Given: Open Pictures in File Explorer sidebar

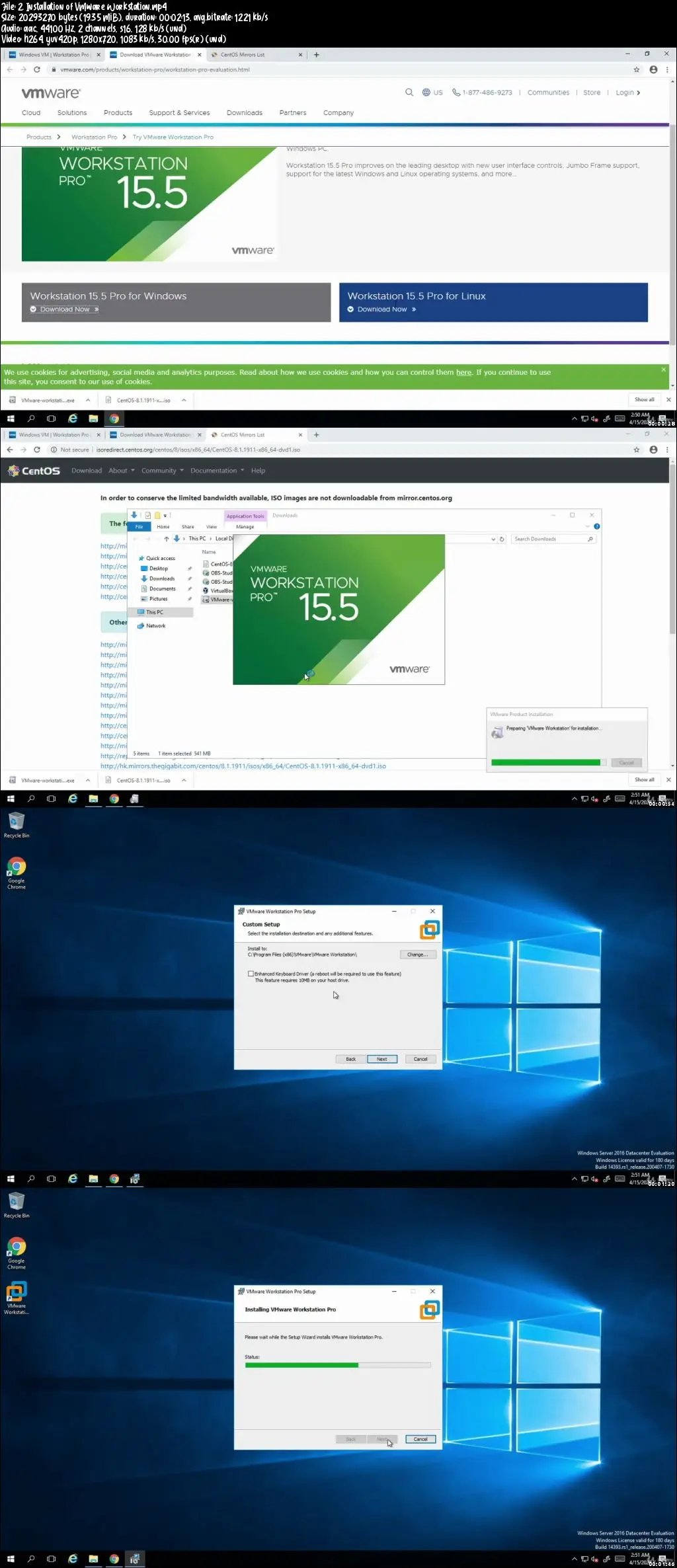Looking at the screenshot, I should click(x=158, y=599).
